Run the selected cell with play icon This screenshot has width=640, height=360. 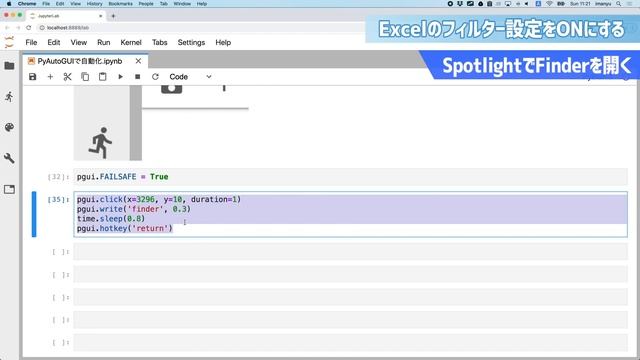(120, 77)
